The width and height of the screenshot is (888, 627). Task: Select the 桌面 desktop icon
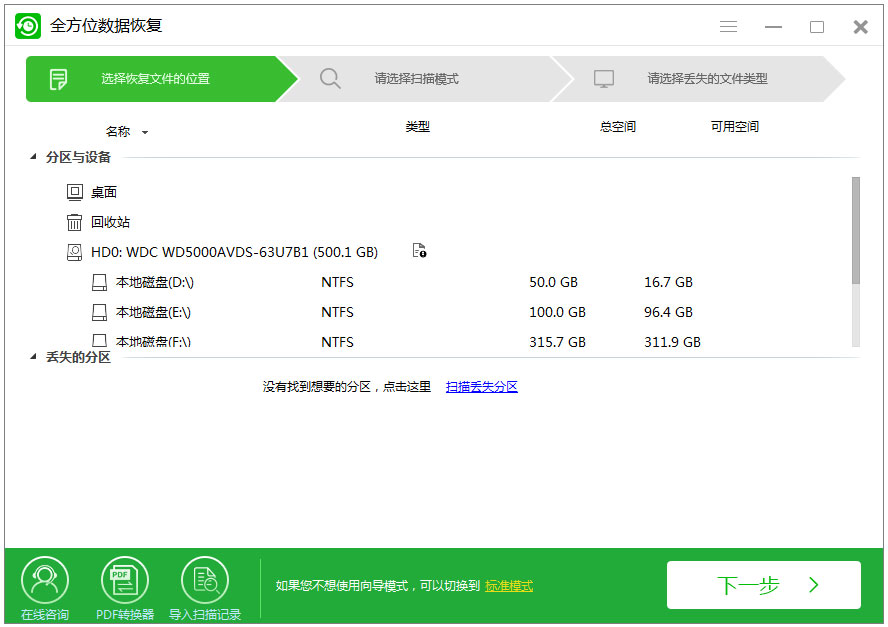point(75,192)
